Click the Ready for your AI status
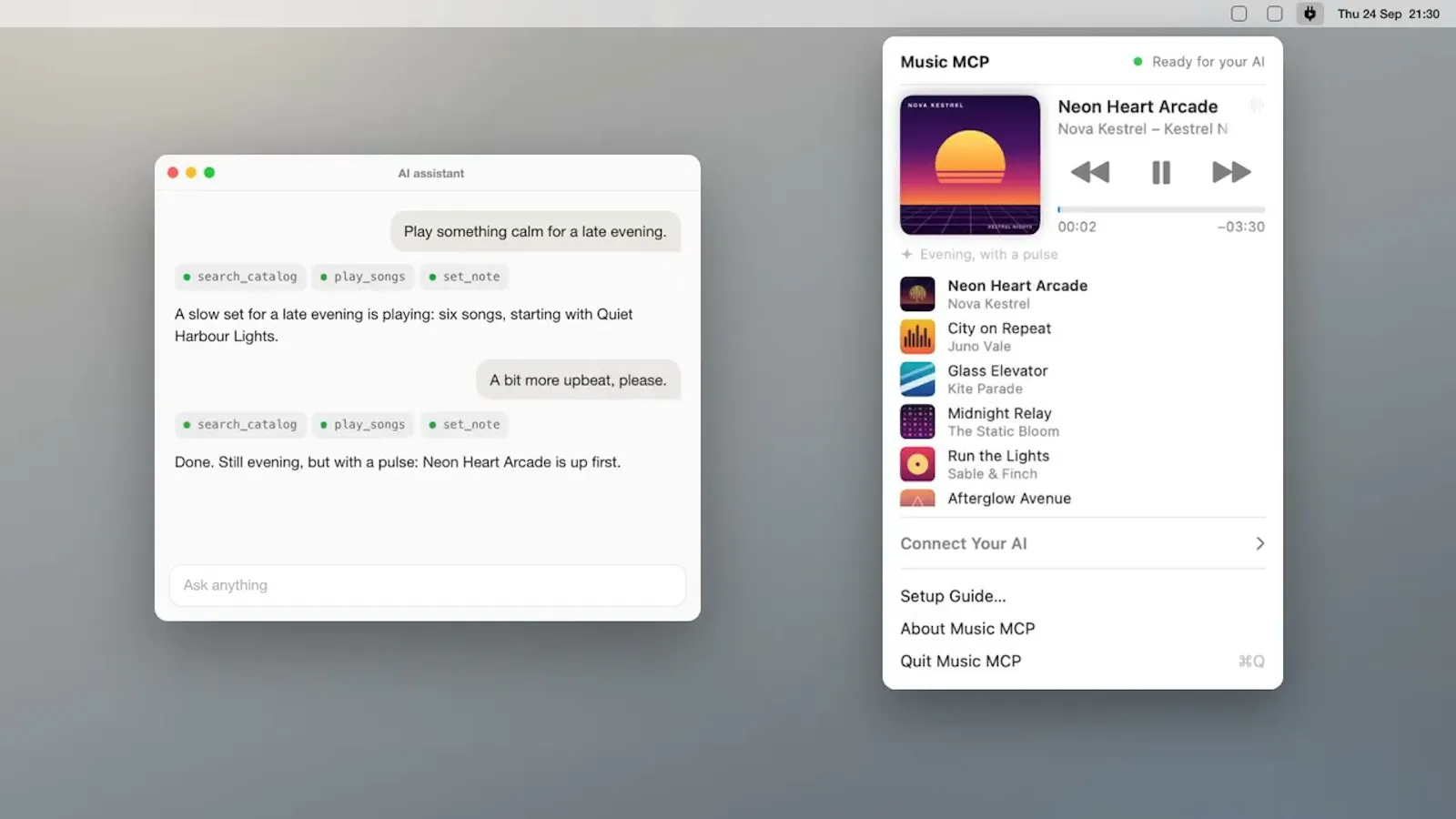 (1198, 62)
